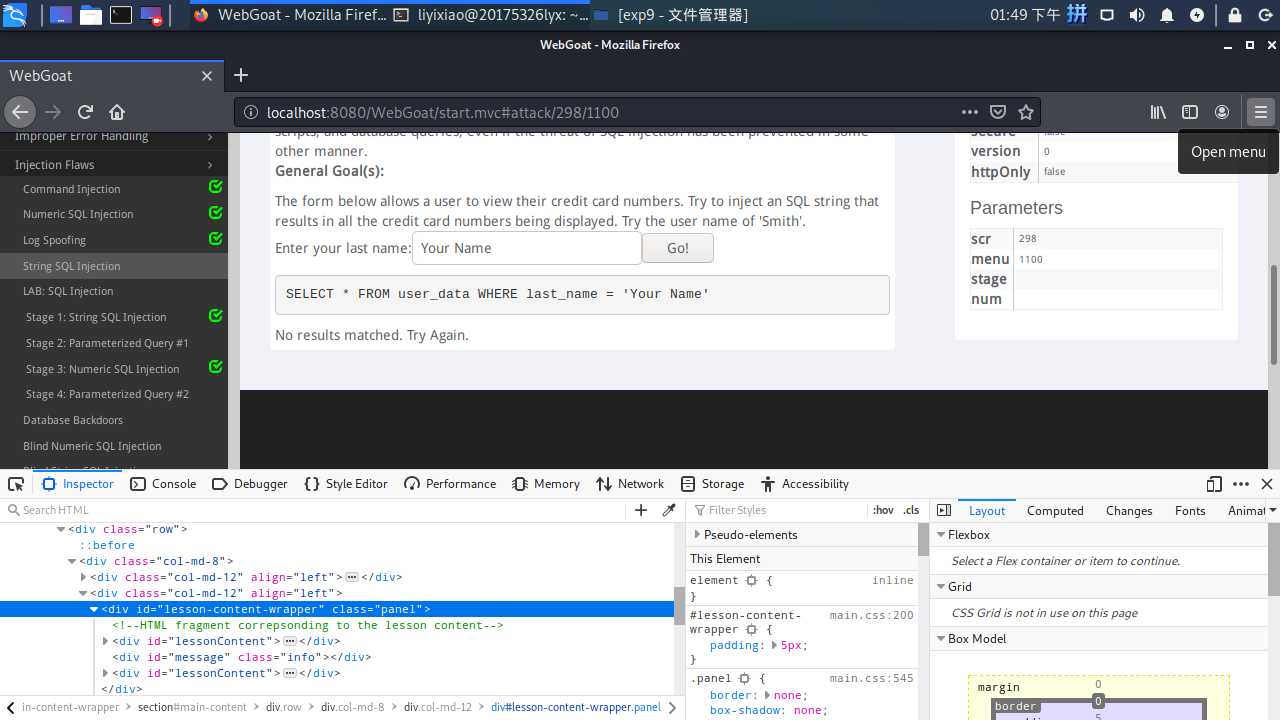Viewport: 1280px width, 720px height.
Task: Focus the Search HTML field
Action: pyautogui.click(x=314, y=510)
